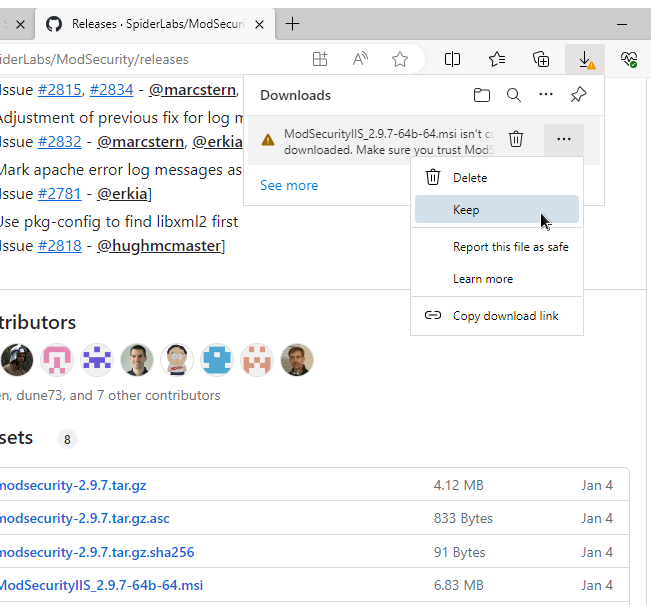The width and height of the screenshot is (651, 605).
Task: Open issue #2815 link
Action: tap(59, 90)
